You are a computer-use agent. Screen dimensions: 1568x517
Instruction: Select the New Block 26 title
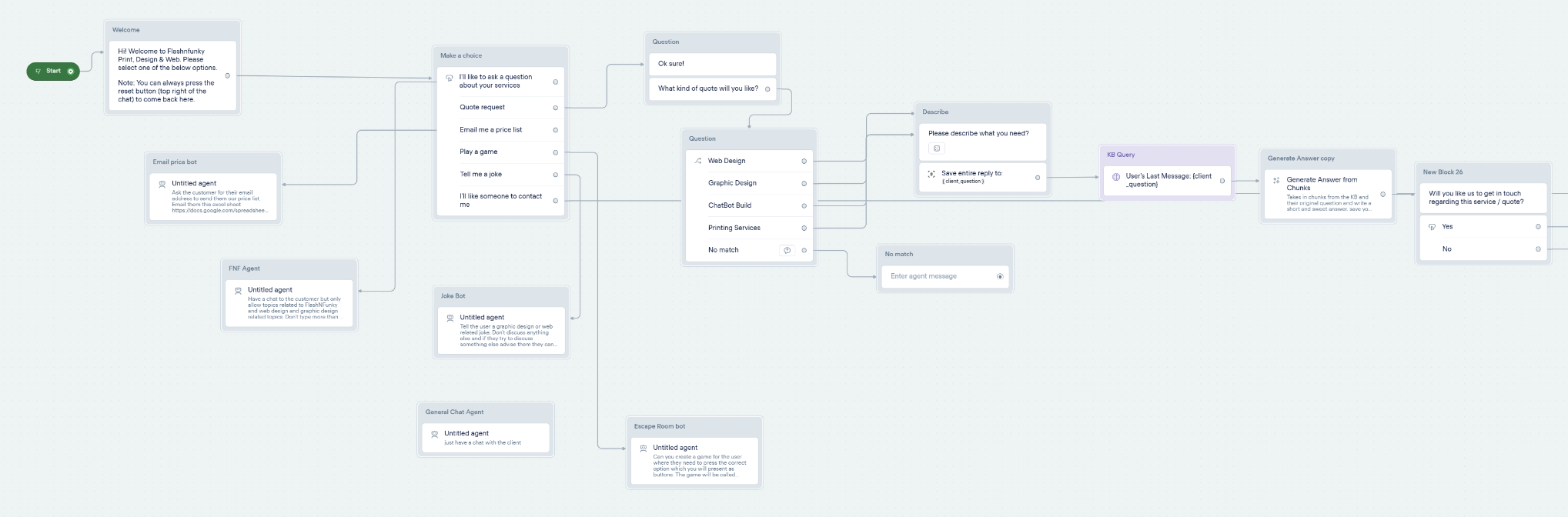point(1443,172)
